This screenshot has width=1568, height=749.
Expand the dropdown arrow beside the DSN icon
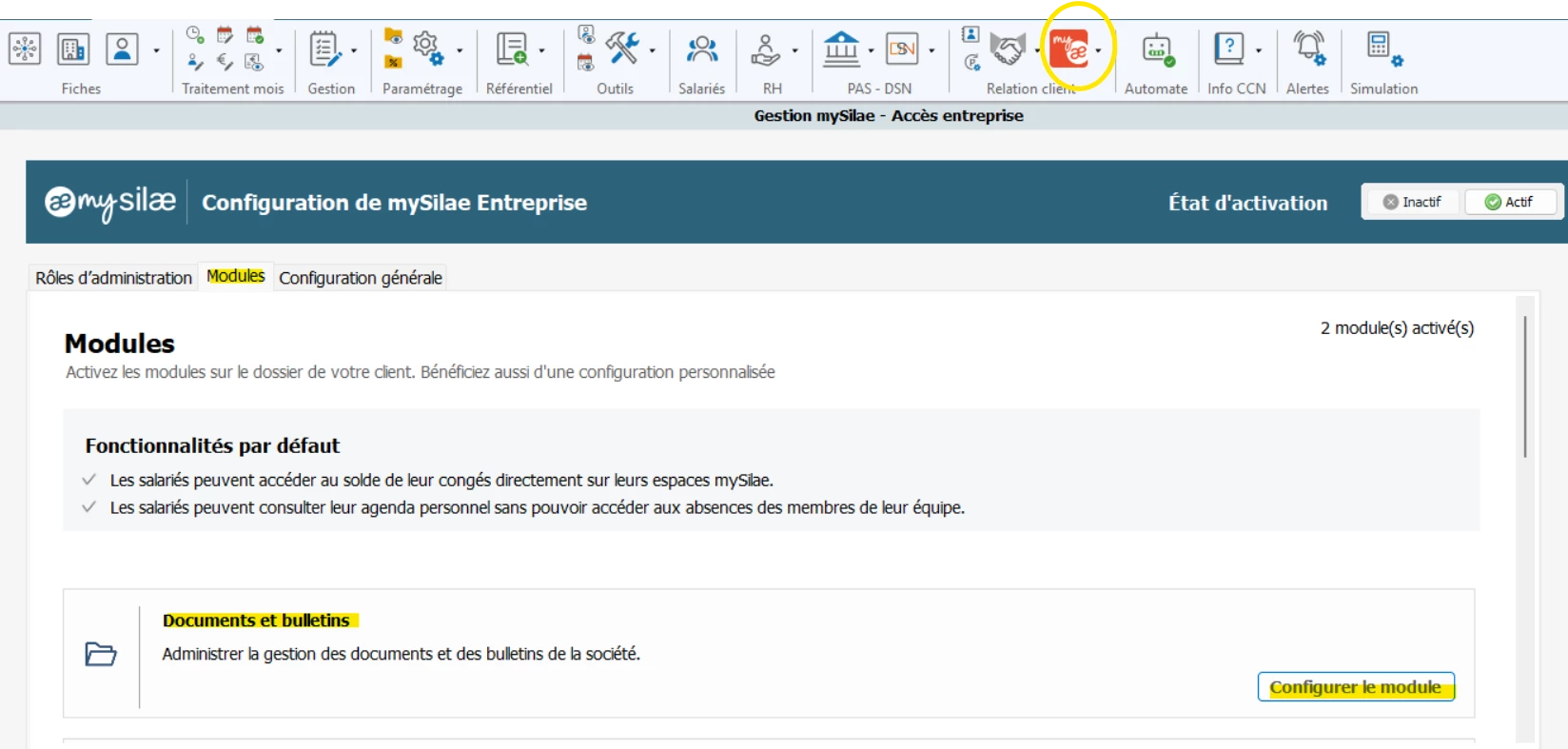point(931,50)
